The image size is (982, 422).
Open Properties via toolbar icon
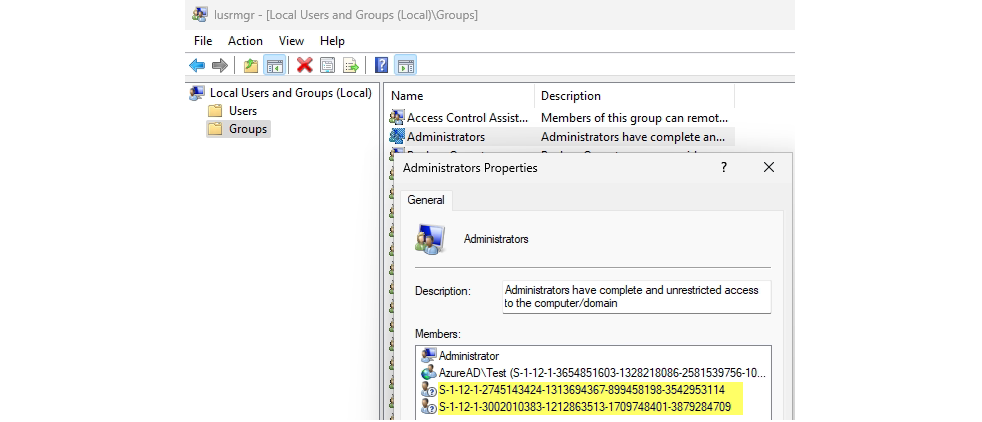328,65
